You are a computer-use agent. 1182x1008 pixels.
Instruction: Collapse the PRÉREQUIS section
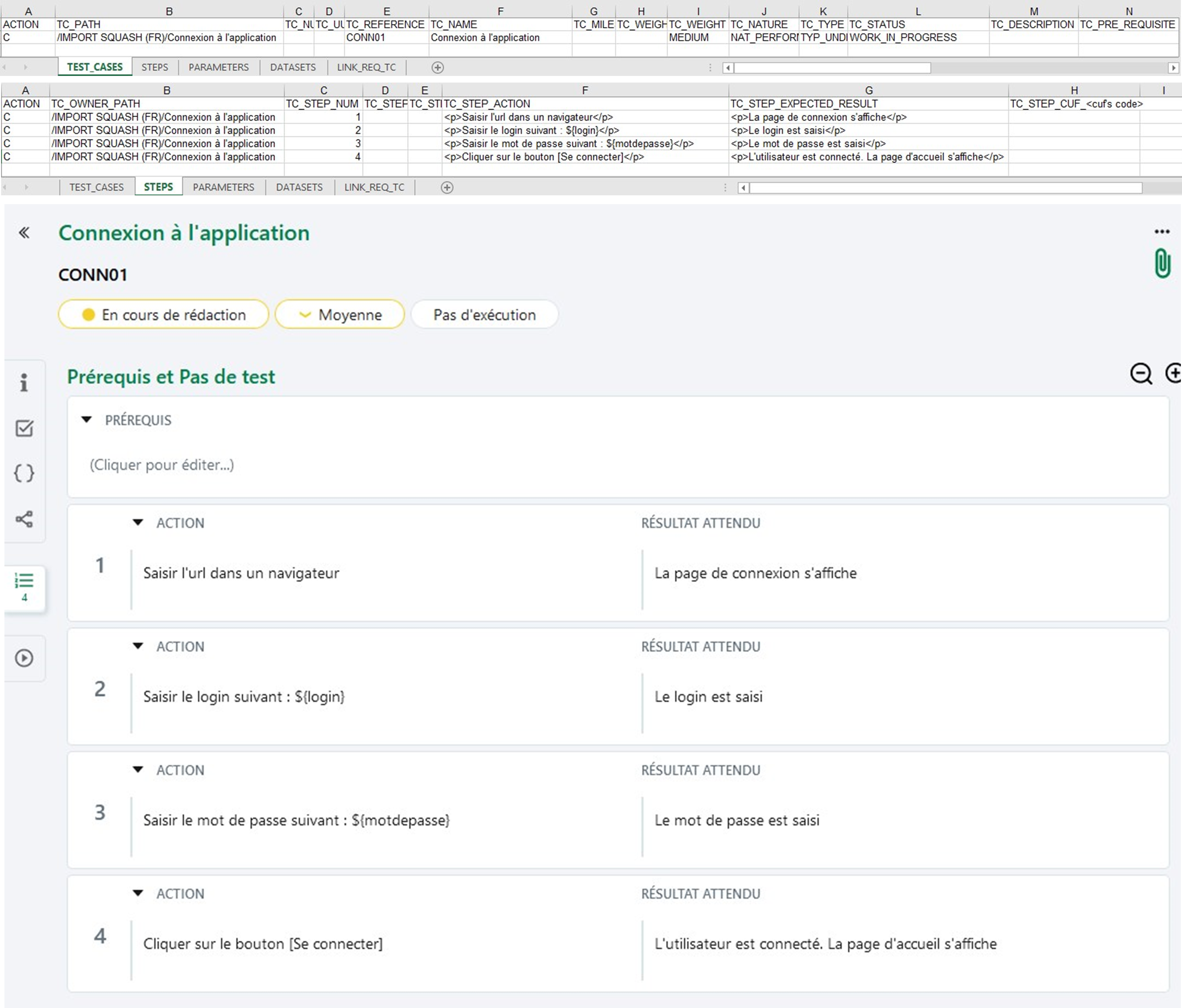point(87,420)
